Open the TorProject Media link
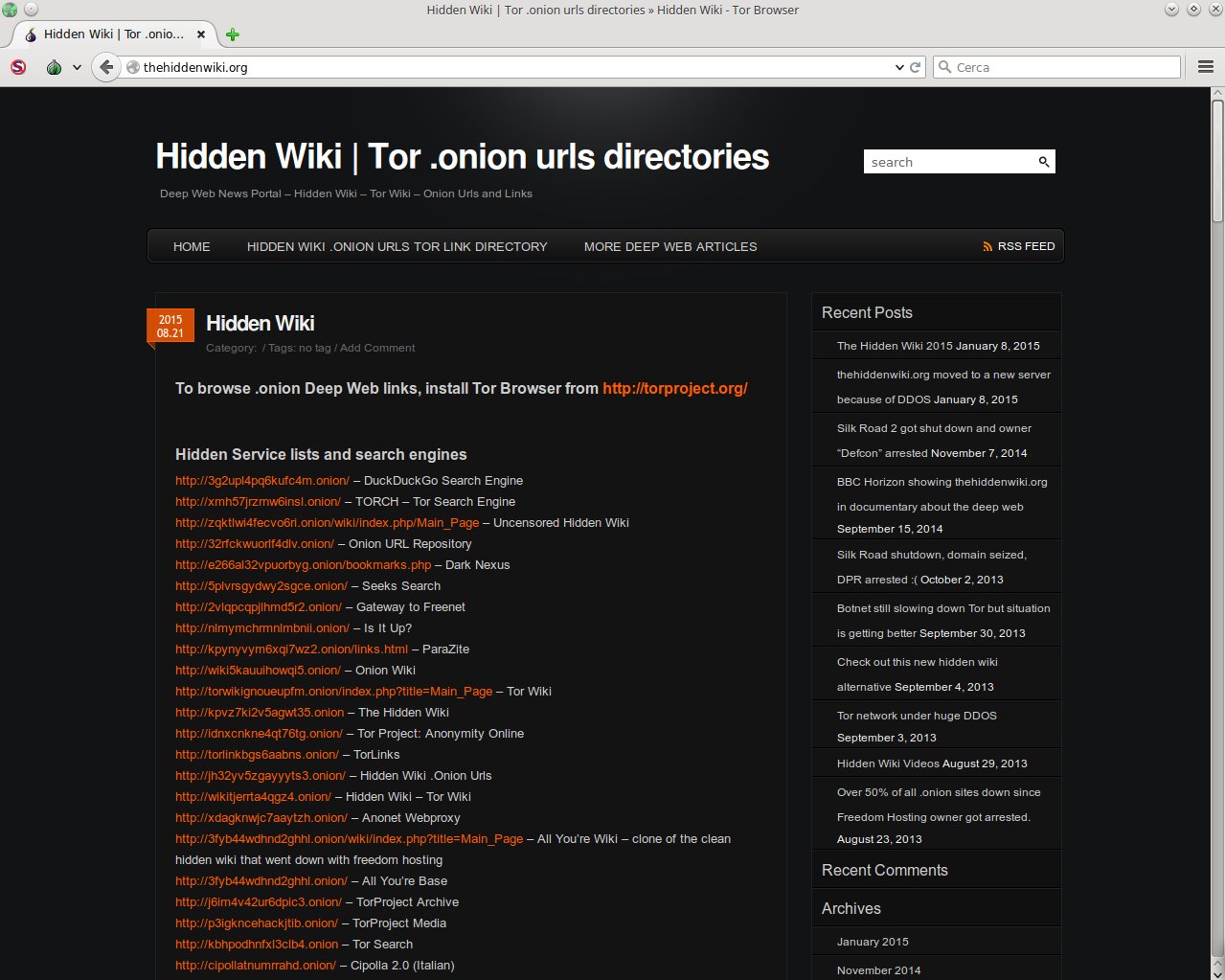This screenshot has height=980, width=1225. [257, 923]
